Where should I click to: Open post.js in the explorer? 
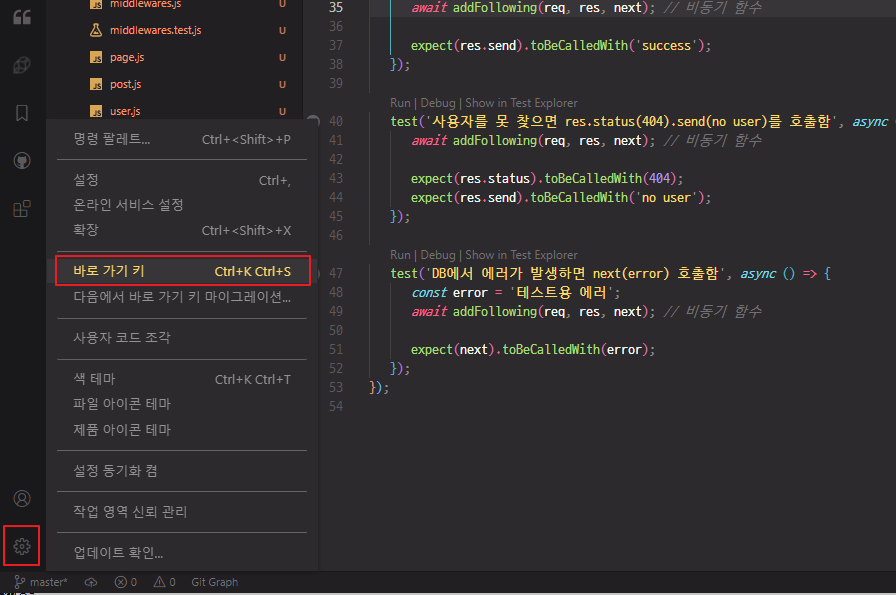(x=125, y=84)
